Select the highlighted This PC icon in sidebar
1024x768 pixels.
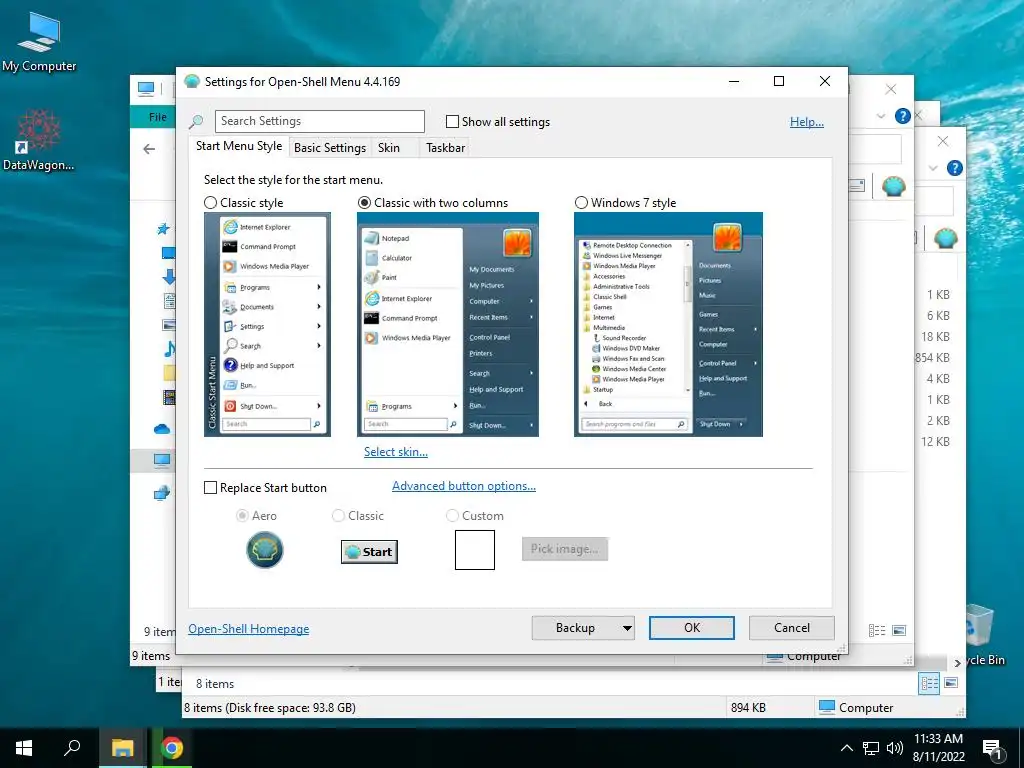[x=162, y=460]
